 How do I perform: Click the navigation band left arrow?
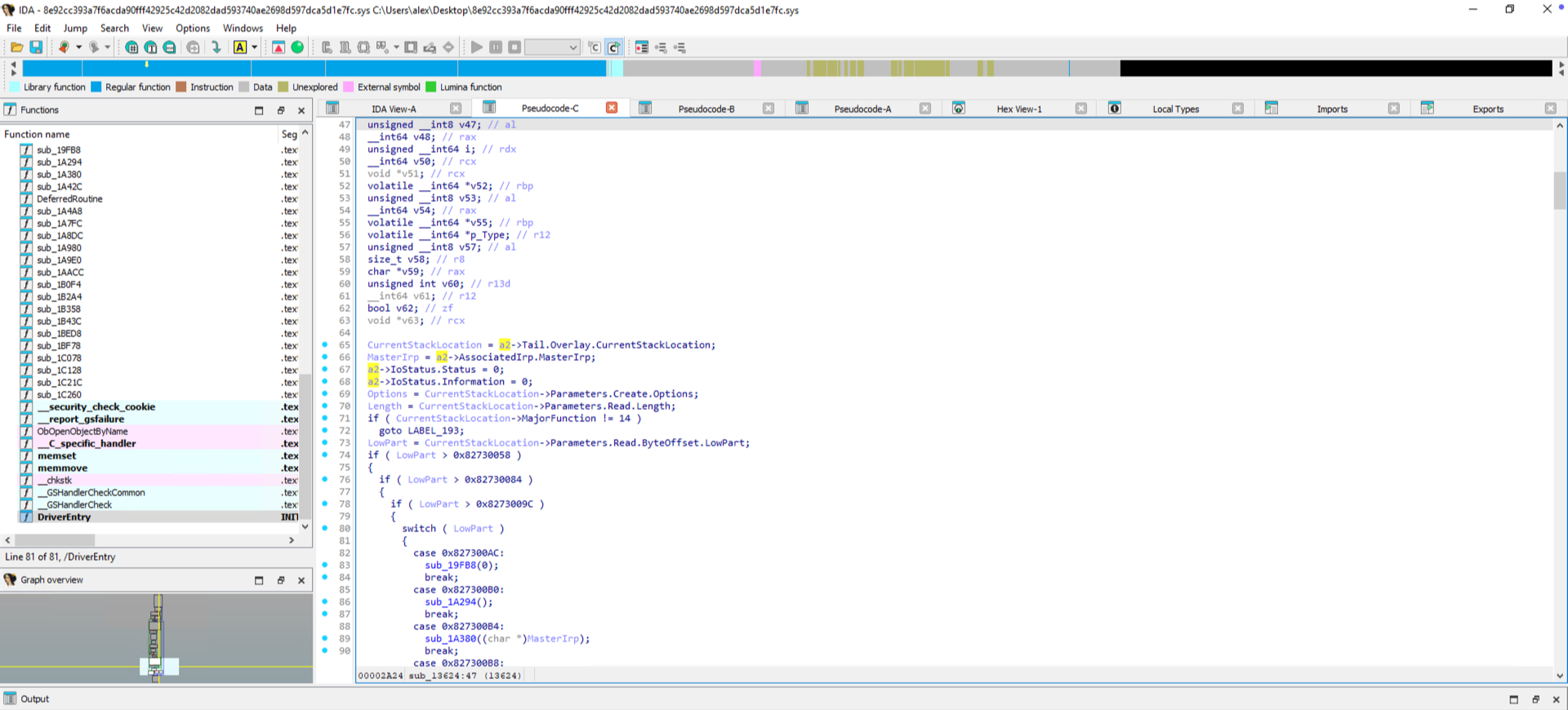coord(12,63)
